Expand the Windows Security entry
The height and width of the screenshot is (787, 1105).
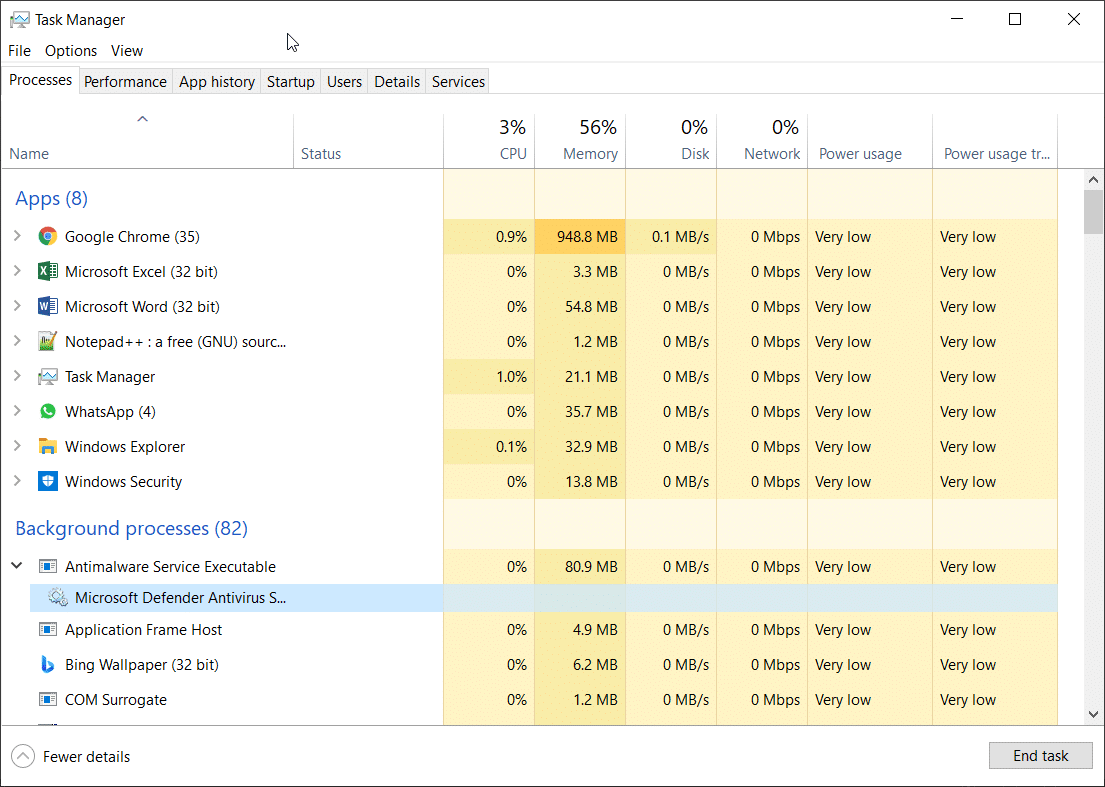[x=18, y=481]
